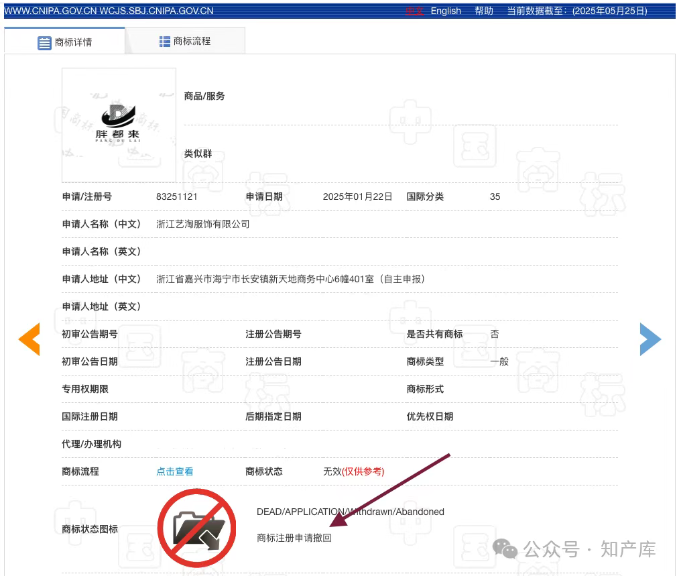Click the withdrawn status folder icon

(x=197, y=525)
